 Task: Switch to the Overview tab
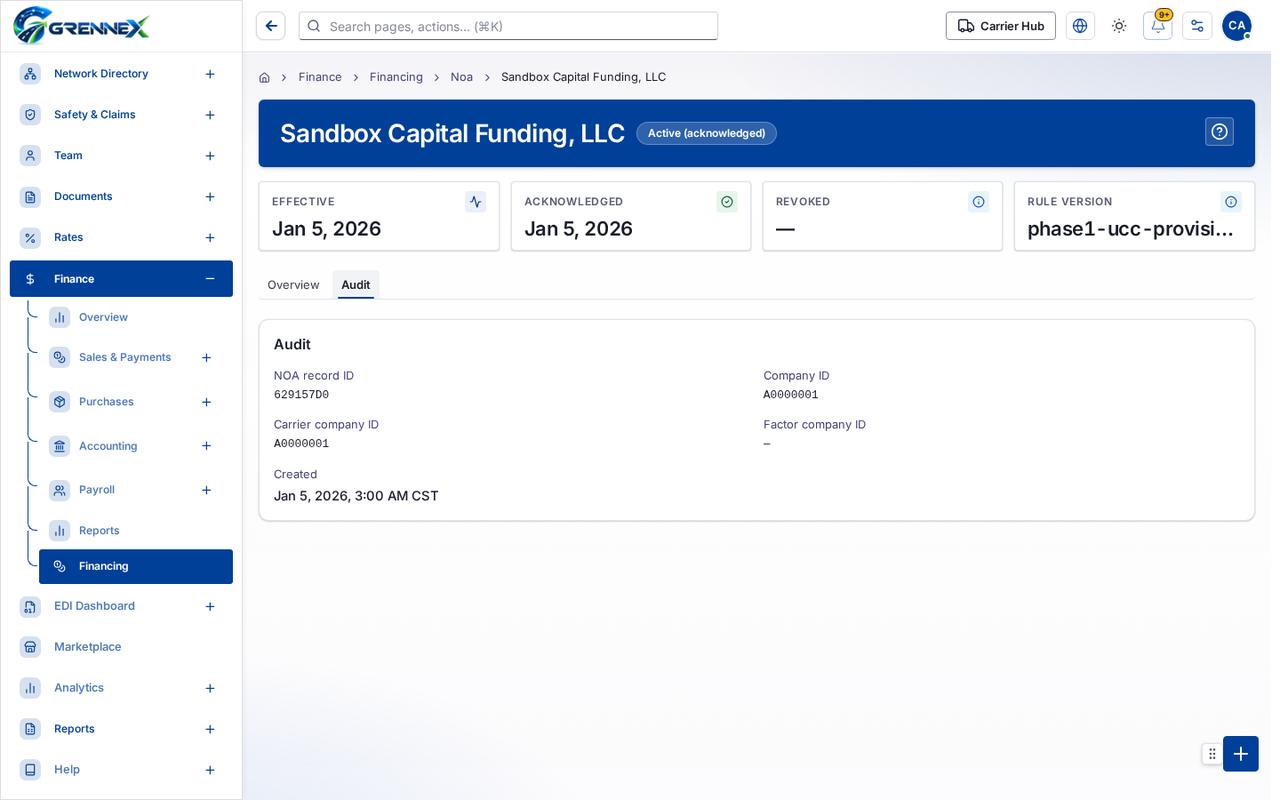[293, 285]
